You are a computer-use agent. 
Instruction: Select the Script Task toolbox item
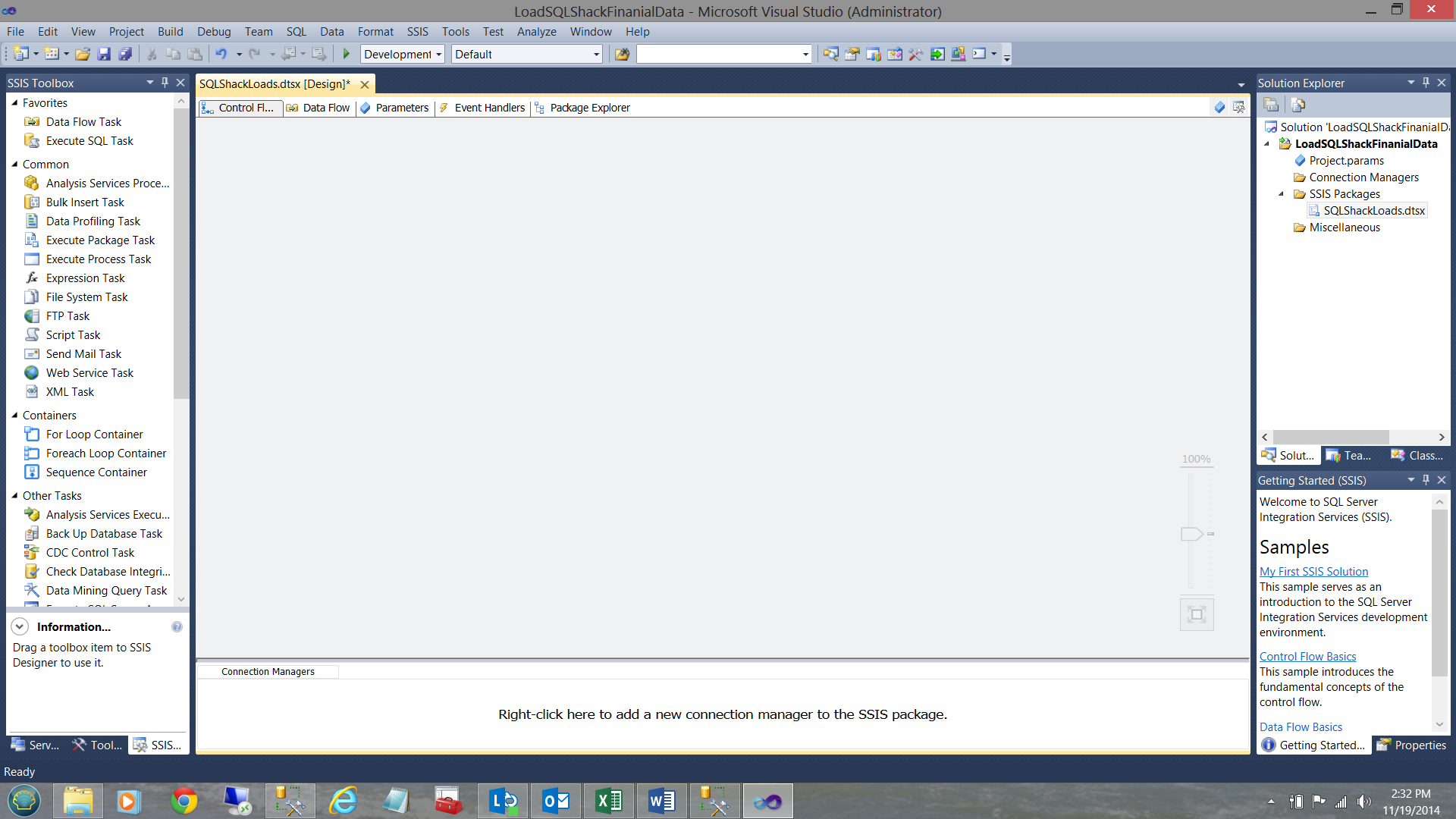point(73,335)
